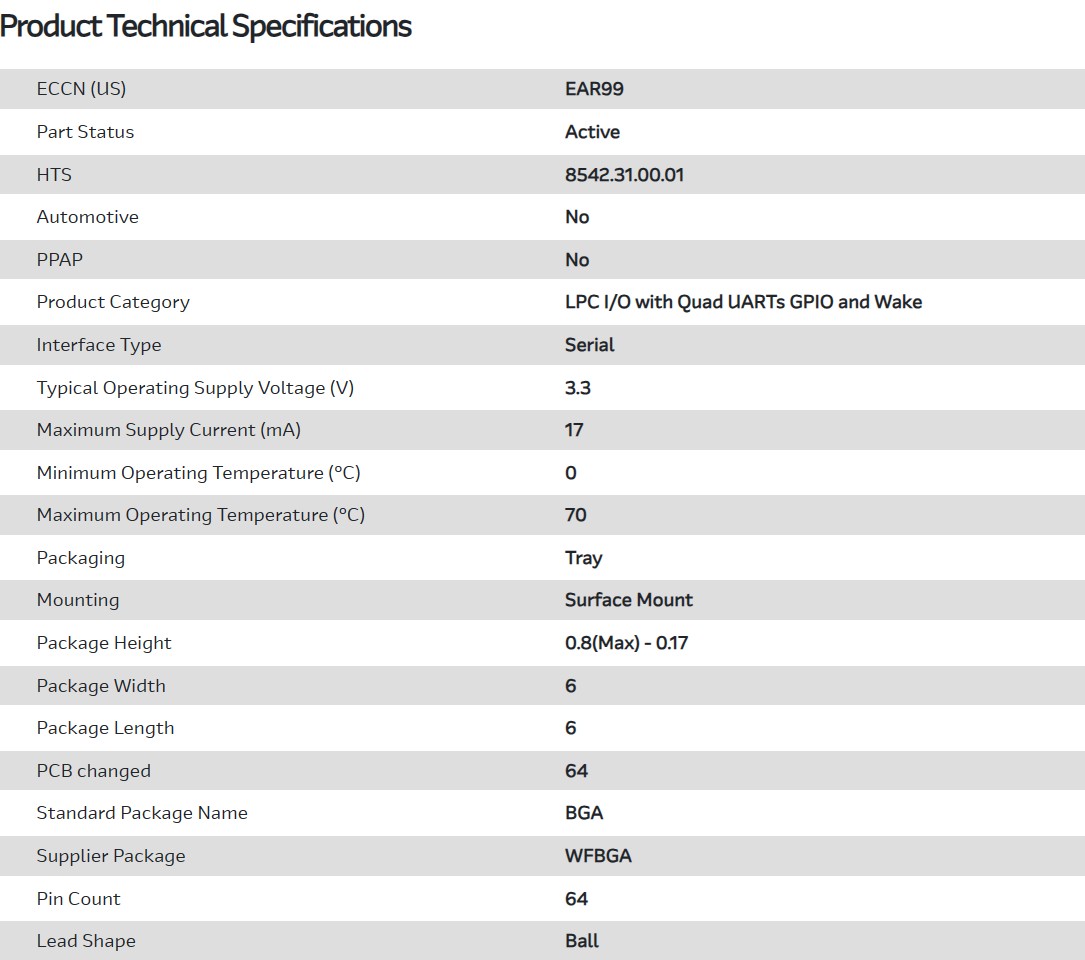Click the 3.3 operating voltage value
The width and height of the screenshot is (1085, 960).
578,388
